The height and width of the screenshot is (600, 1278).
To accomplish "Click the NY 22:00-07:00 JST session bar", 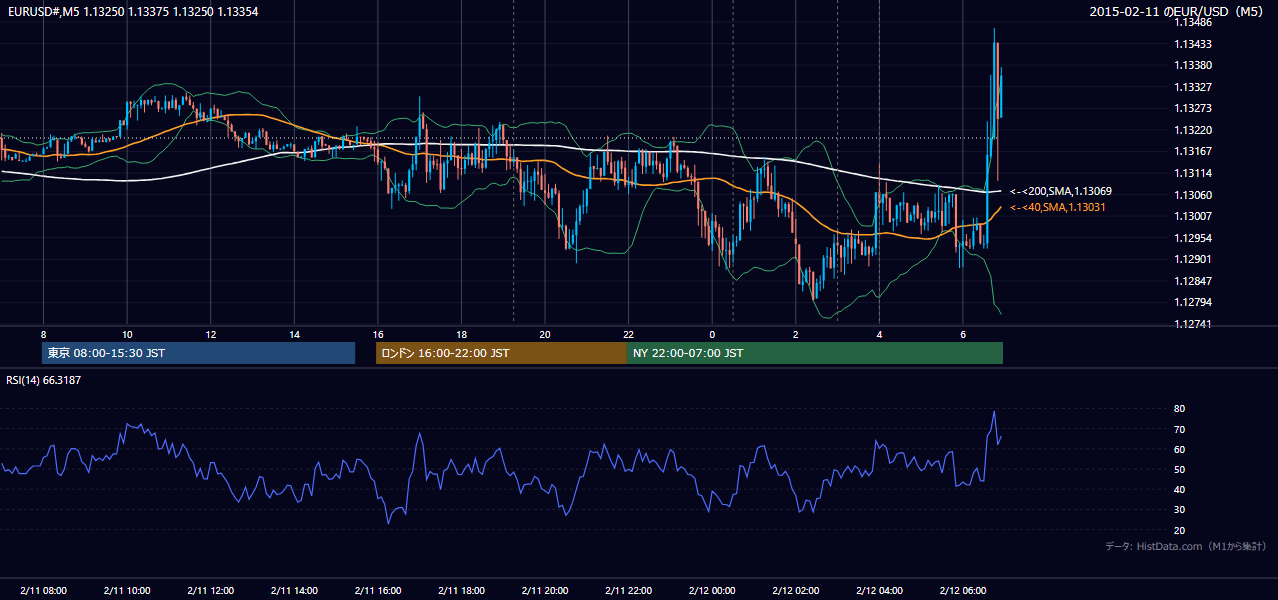I will coord(815,353).
